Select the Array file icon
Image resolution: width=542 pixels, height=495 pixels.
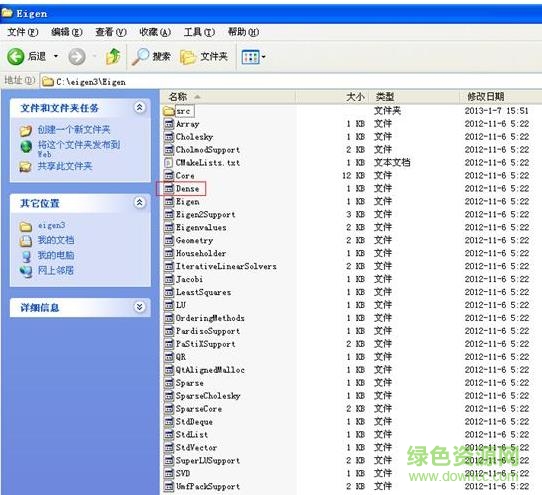169,124
